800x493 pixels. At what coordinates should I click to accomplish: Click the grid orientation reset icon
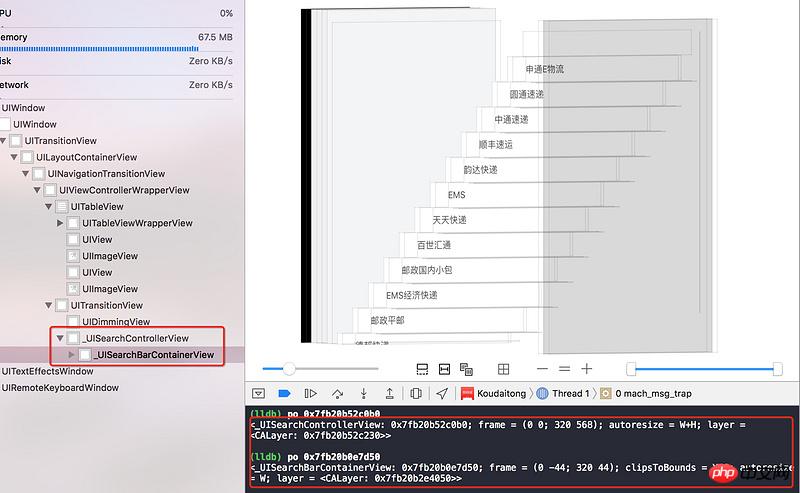(x=504, y=369)
